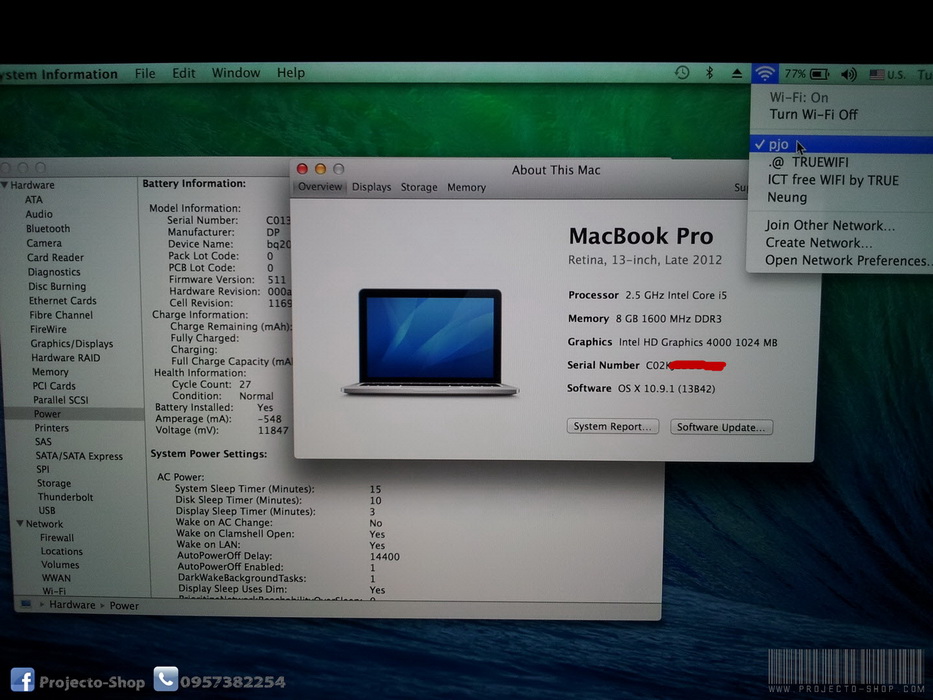
Task: Select Printers in the sidebar
Action: coord(51,428)
